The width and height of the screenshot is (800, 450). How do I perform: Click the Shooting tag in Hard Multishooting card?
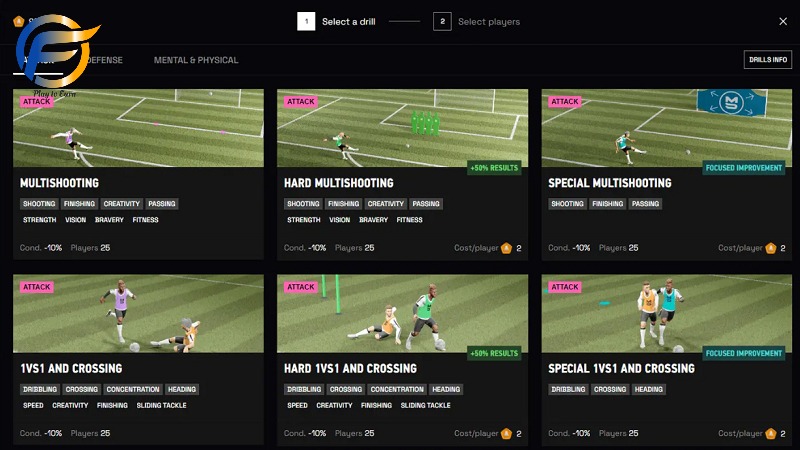pyautogui.click(x=303, y=204)
